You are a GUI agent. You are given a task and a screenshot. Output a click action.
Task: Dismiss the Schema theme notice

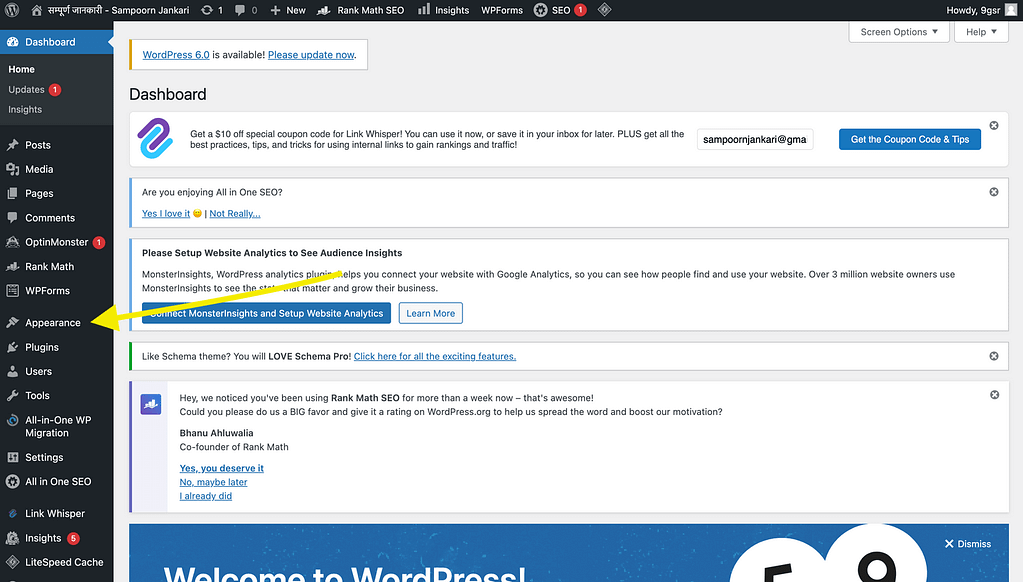pyautogui.click(x=994, y=356)
